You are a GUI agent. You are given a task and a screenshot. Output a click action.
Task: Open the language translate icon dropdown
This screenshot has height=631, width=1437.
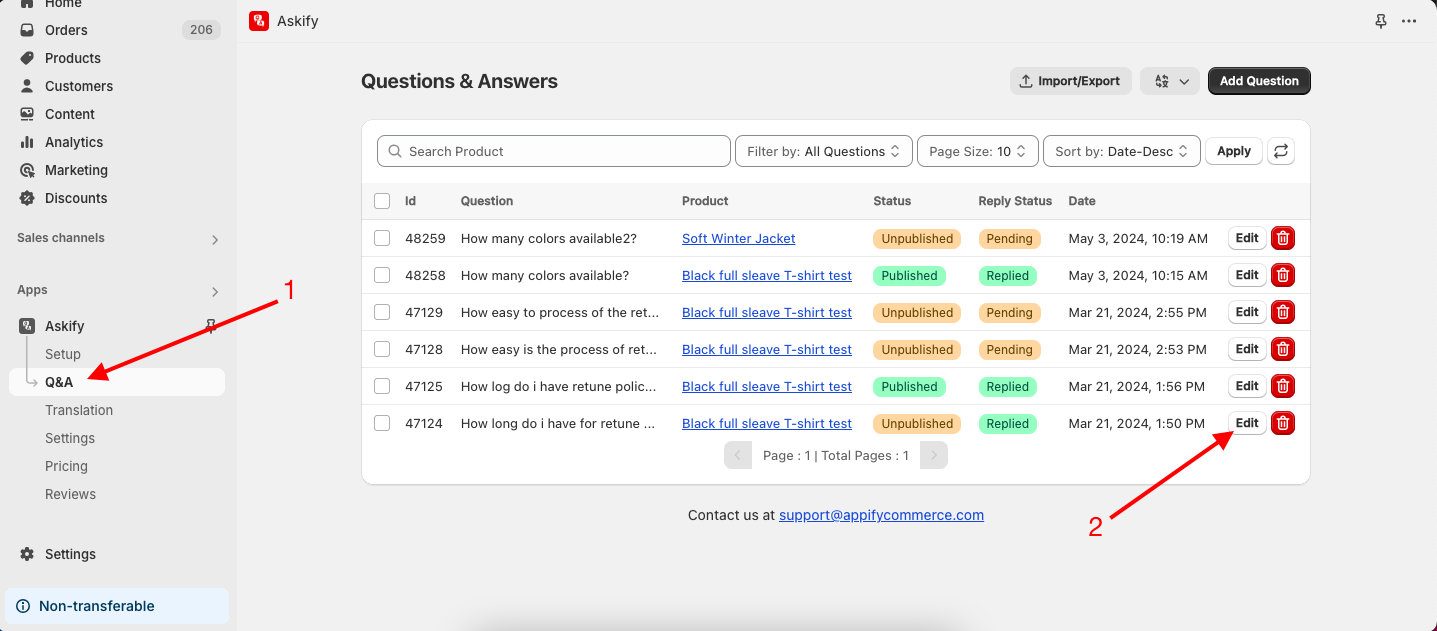[x=1170, y=81]
